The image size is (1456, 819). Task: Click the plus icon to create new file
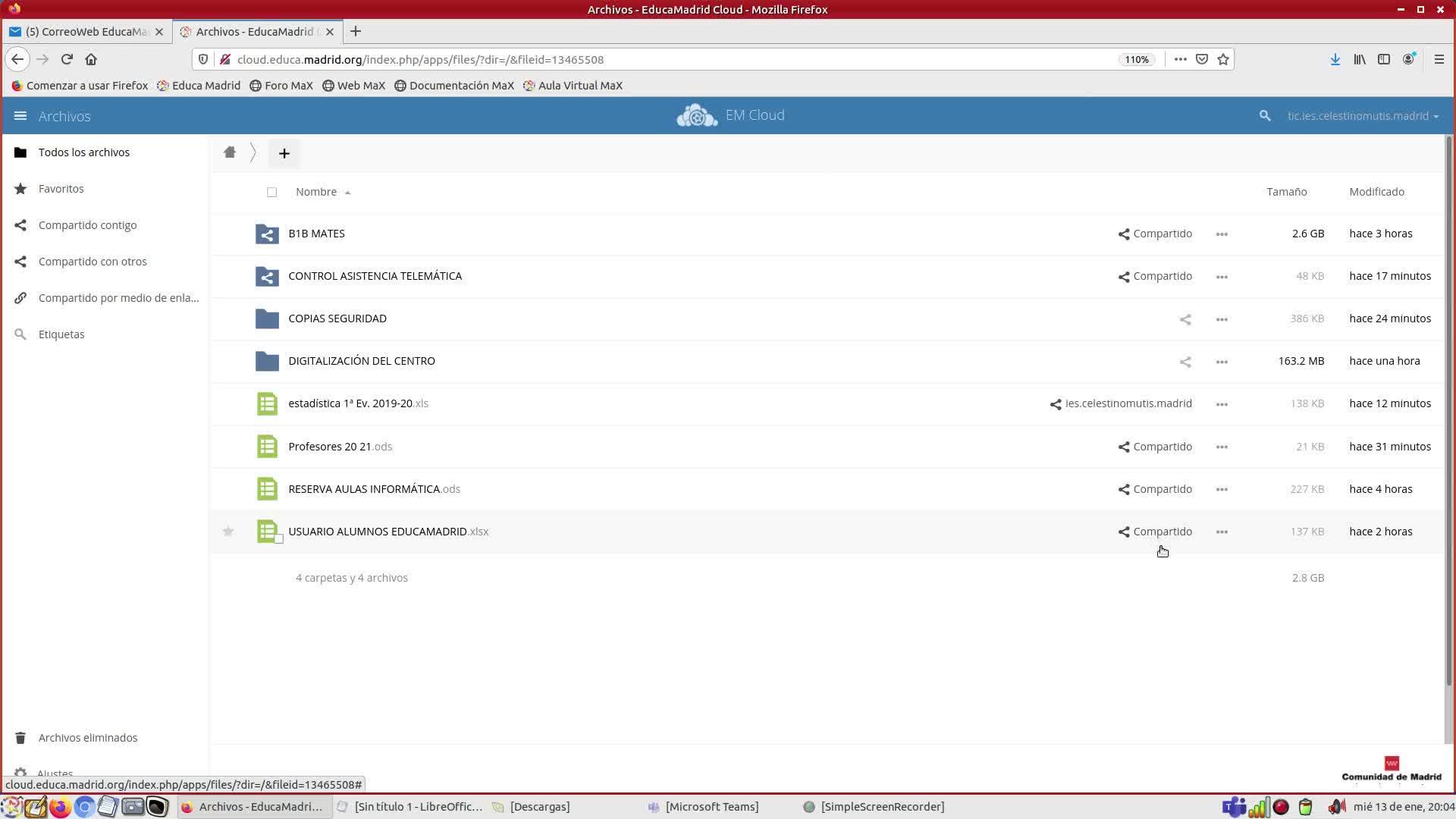click(284, 153)
